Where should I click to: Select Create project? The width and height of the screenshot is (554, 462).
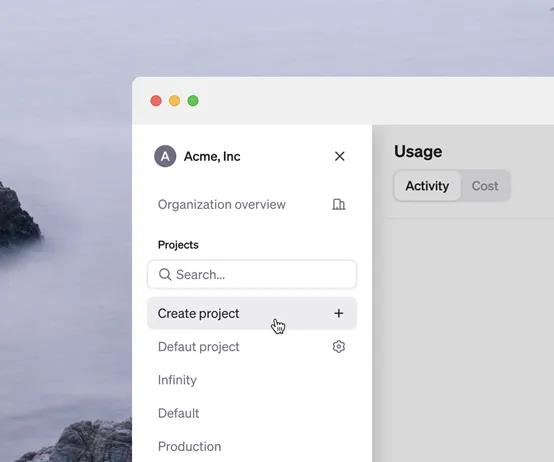pos(252,313)
